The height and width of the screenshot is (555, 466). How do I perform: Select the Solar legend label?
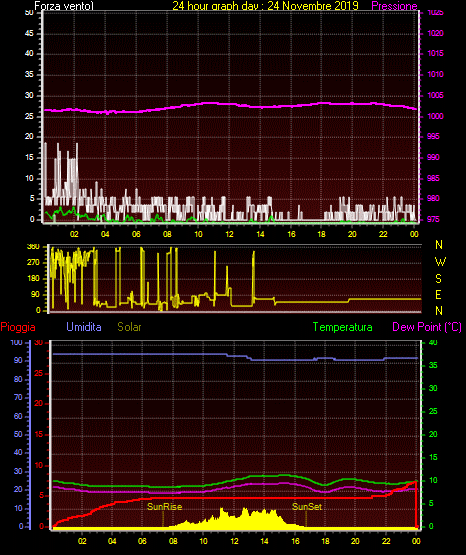click(x=129, y=327)
